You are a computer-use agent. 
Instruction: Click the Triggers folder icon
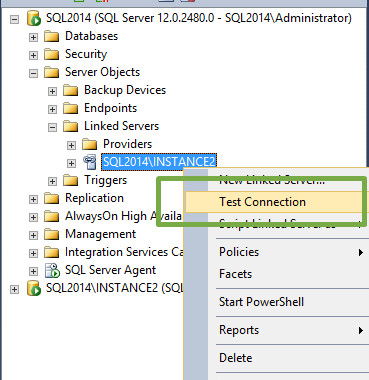pos(71,180)
